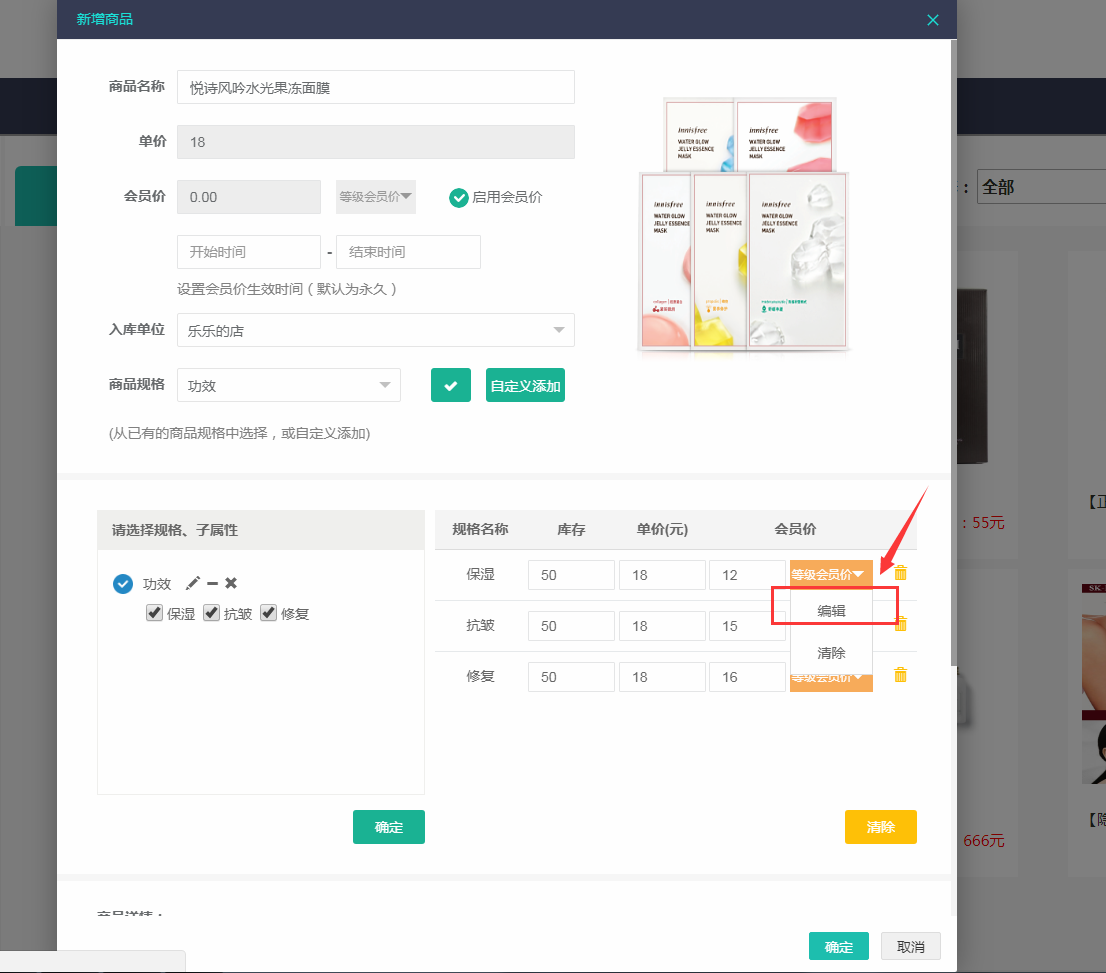Click the 单价 field in the 抗皱 row
The width and height of the screenshot is (1106, 973).
pyautogui.click(x=662, y=626)
